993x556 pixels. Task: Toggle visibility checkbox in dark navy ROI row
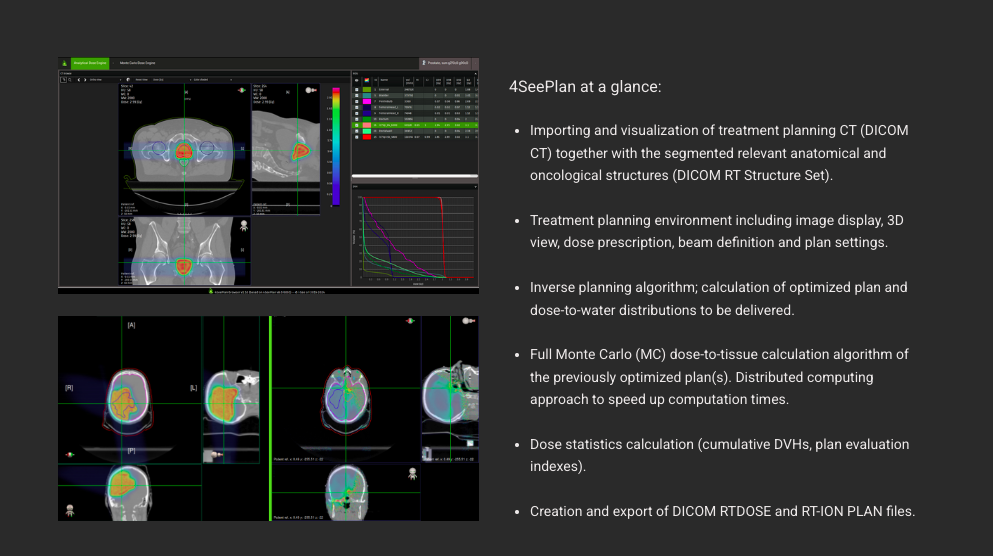[357, 108]
